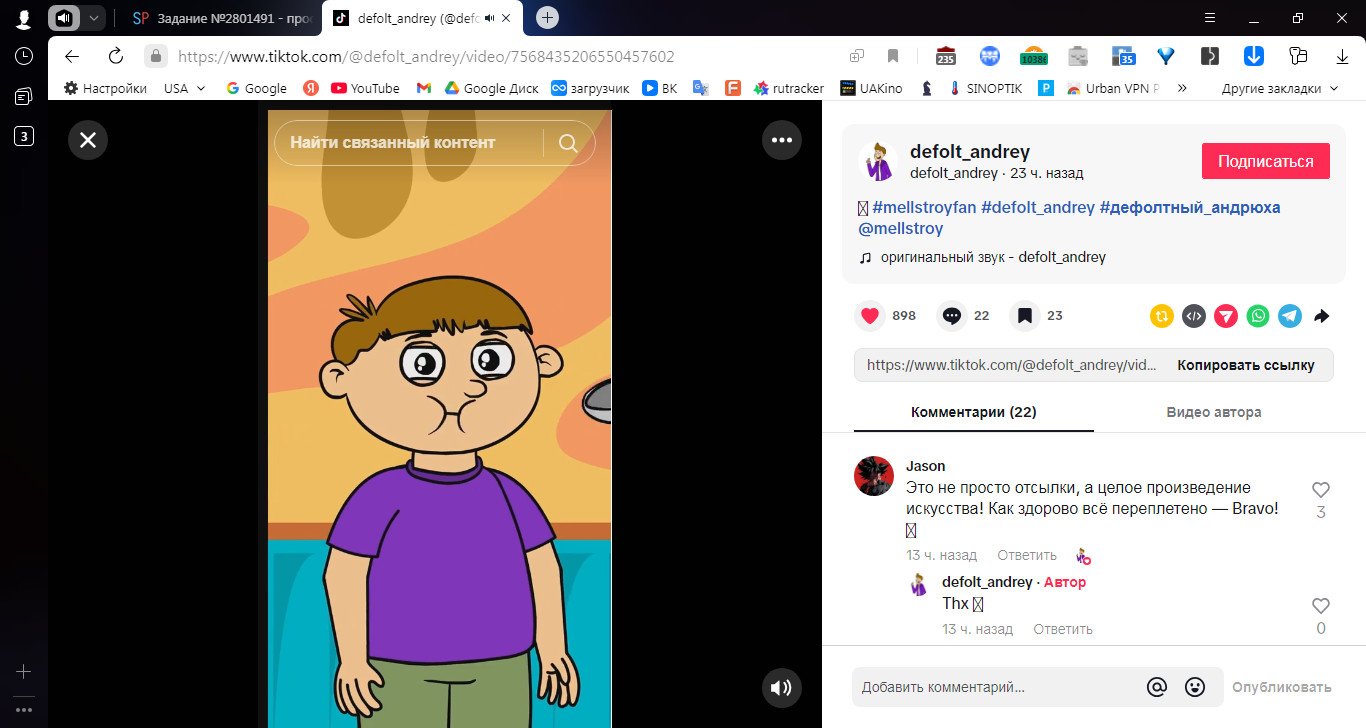
Task: Like the author's Thx reply
Action: click(x=1321, y=606)
